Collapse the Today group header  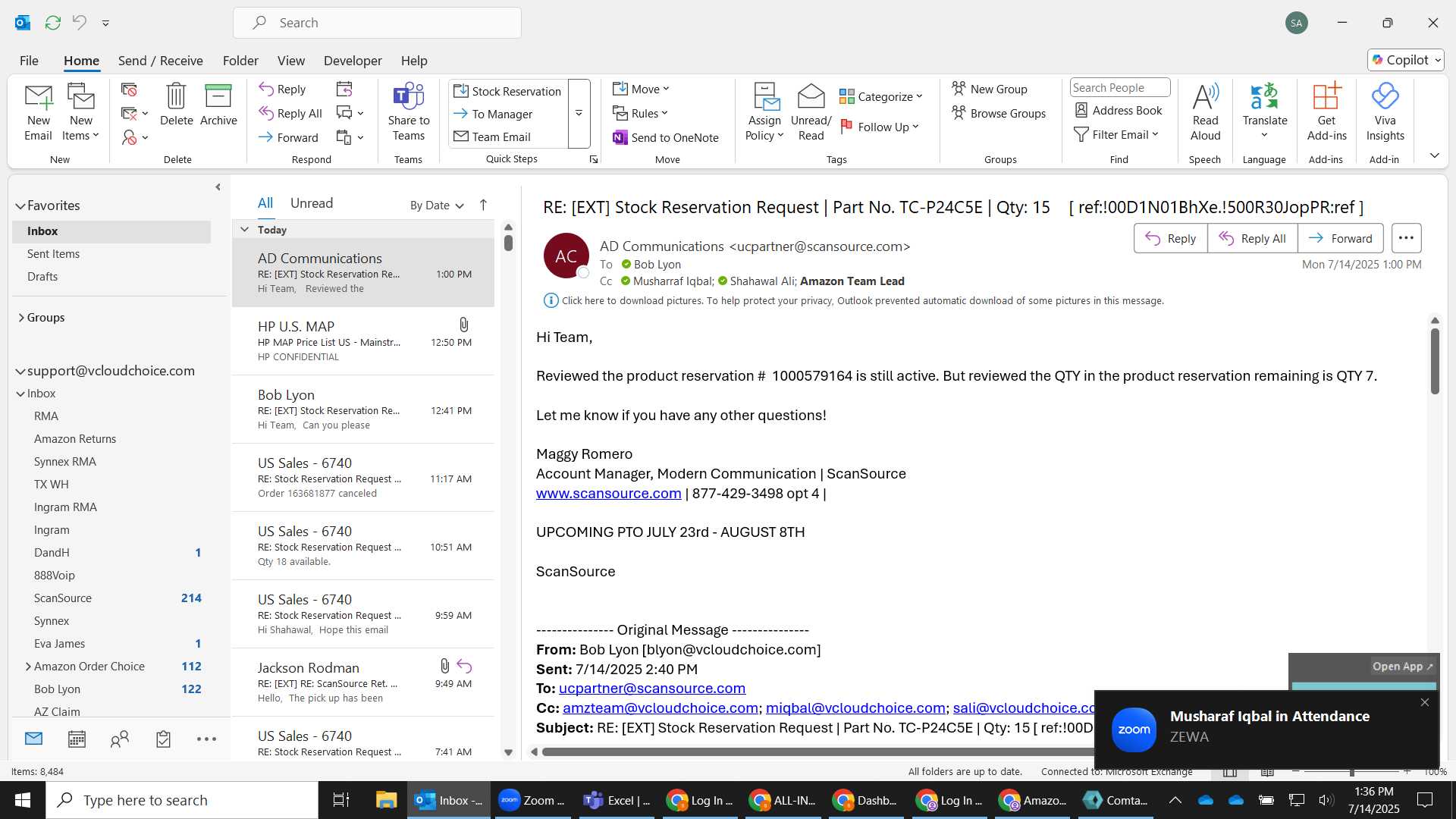(x=244, y=229)
